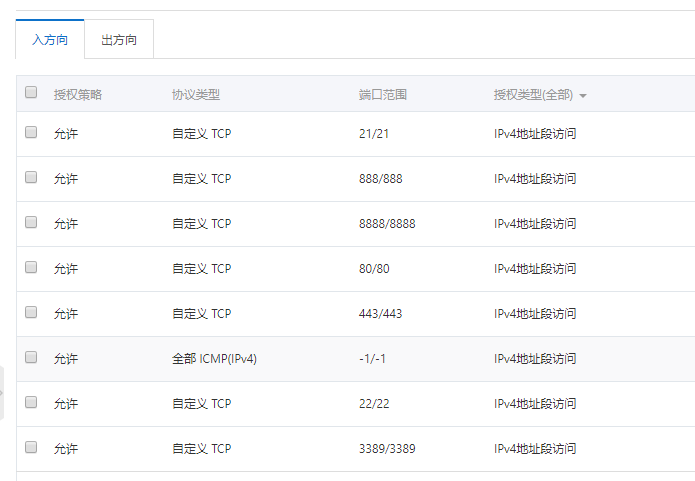The image size is (695, 481).
Task: Switch to the 出方向 tab
Action: click(119, 39)
